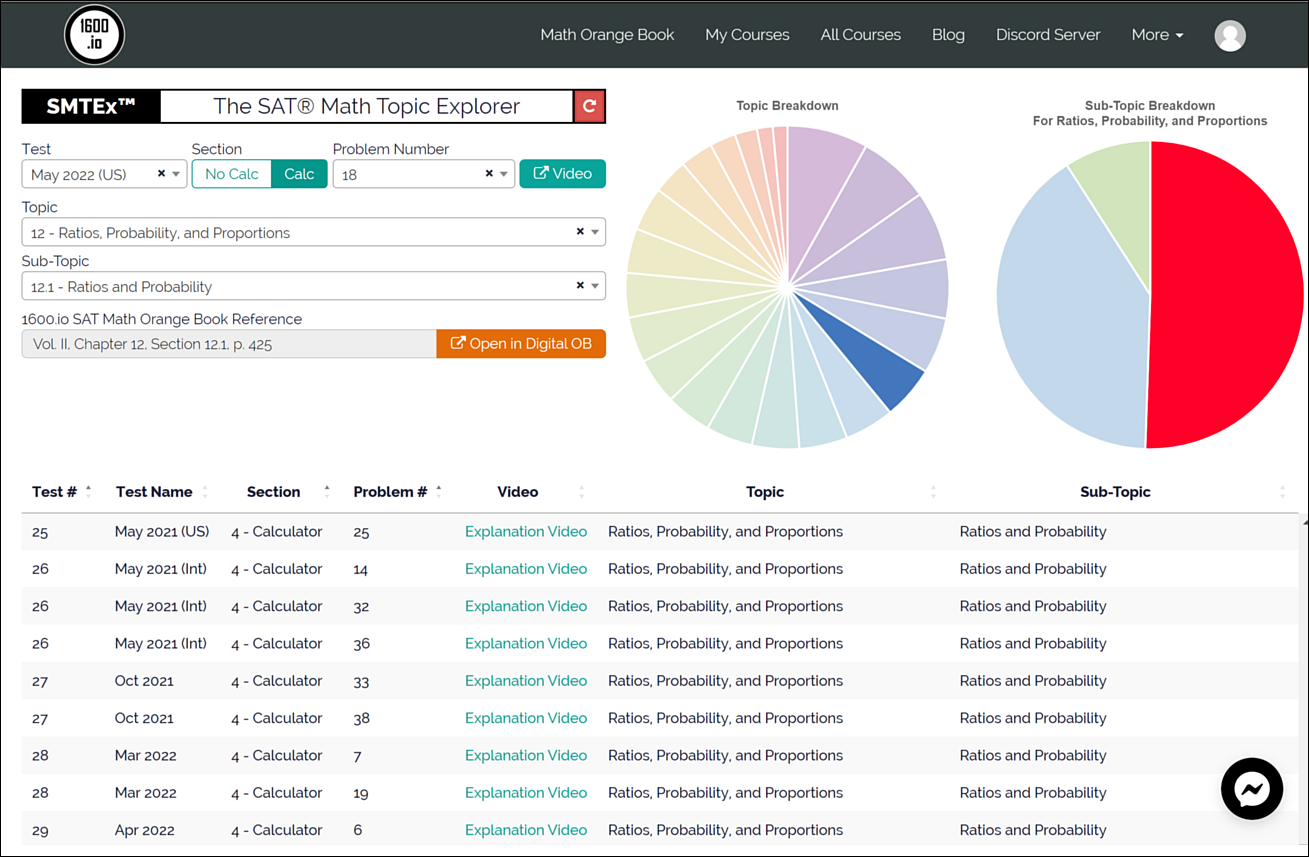
Task: Expand the Test dropdown arrow
Action: coord(177,174)
